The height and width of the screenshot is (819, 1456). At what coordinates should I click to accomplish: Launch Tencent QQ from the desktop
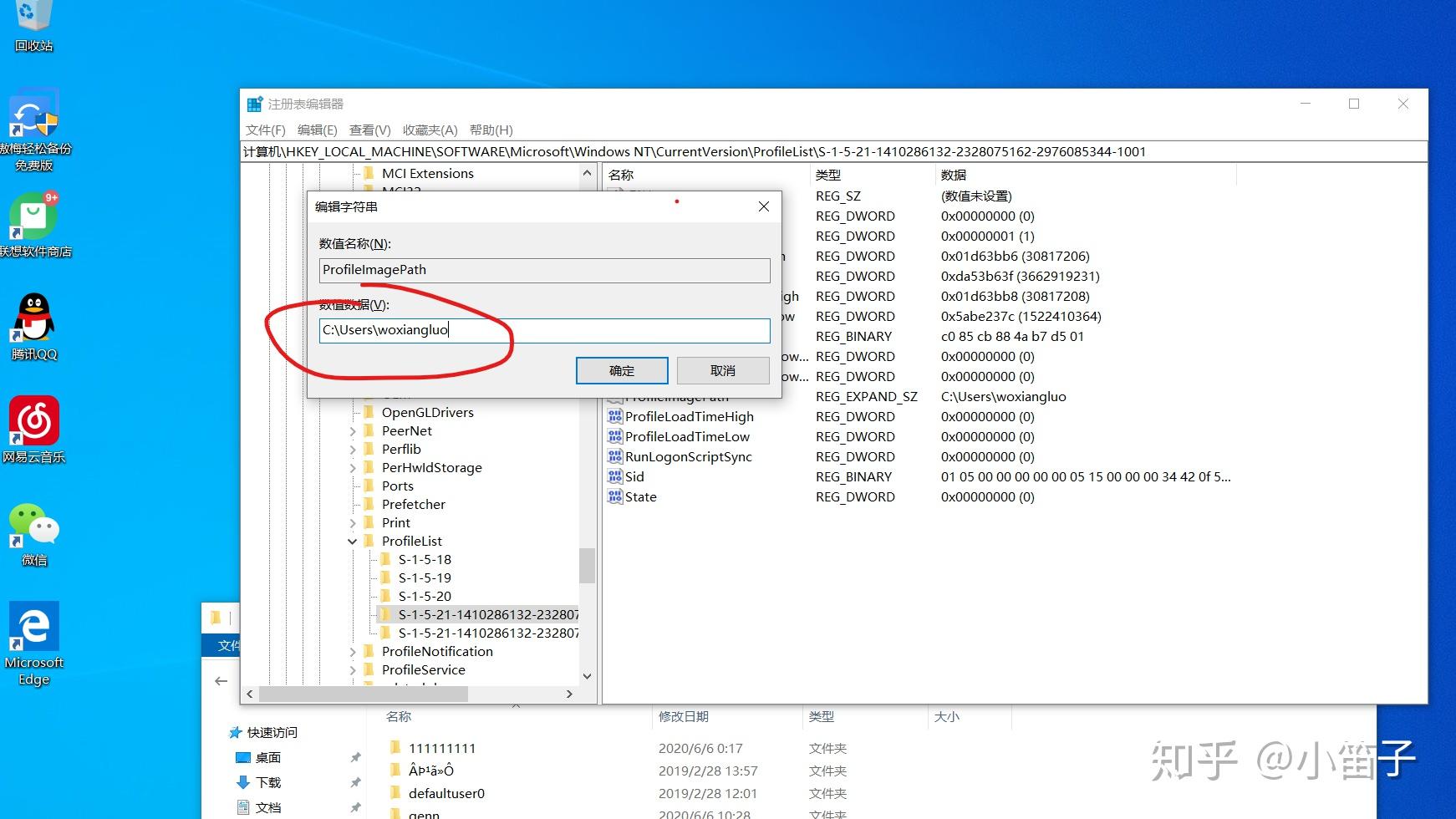[x=33, y=326]
